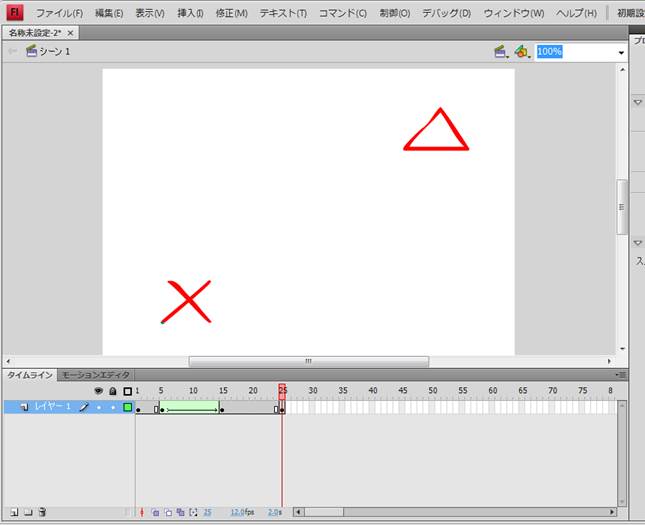Open the Edit Scene clapboard icon

[501, 51]
